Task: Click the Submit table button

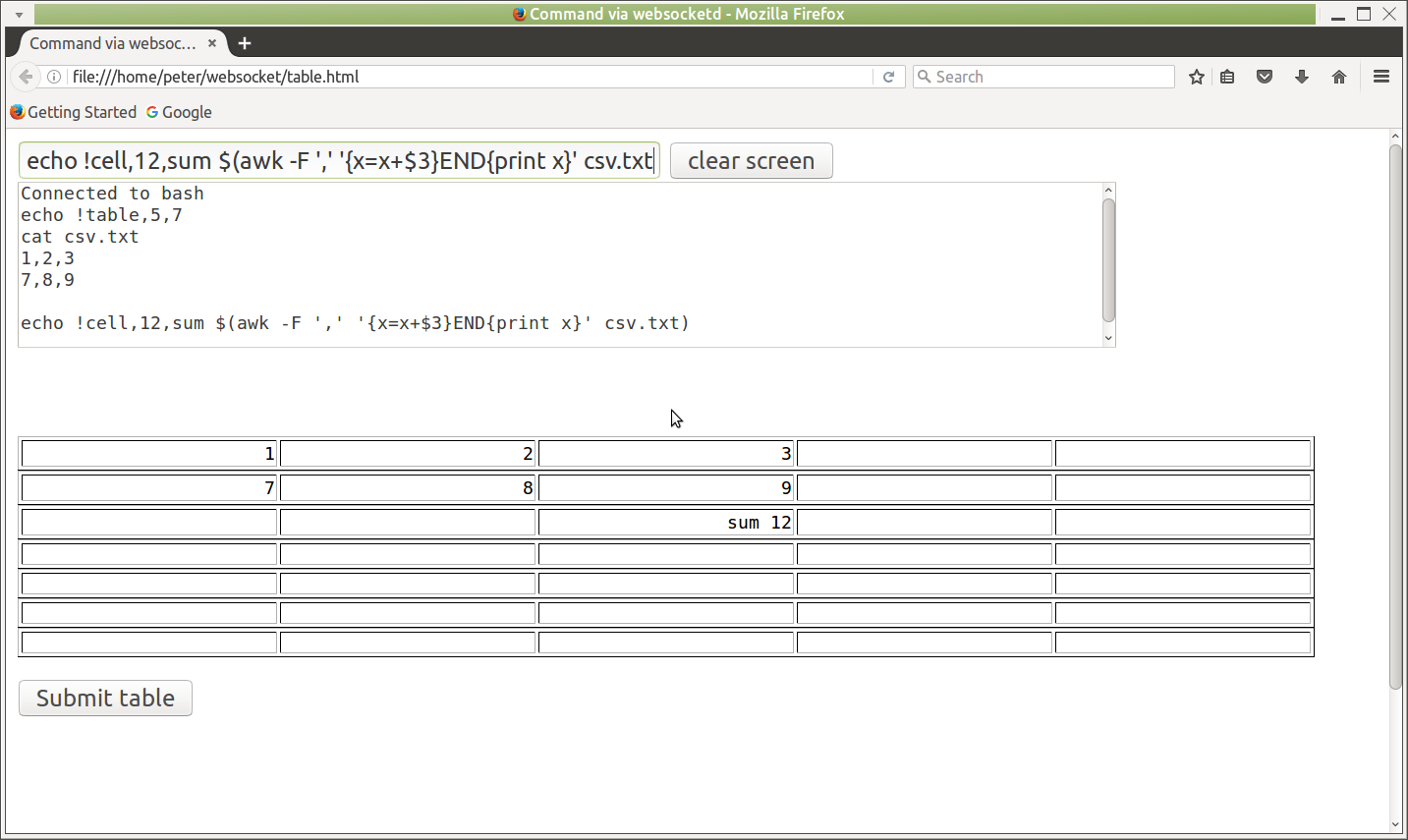Action: point(104,698)
